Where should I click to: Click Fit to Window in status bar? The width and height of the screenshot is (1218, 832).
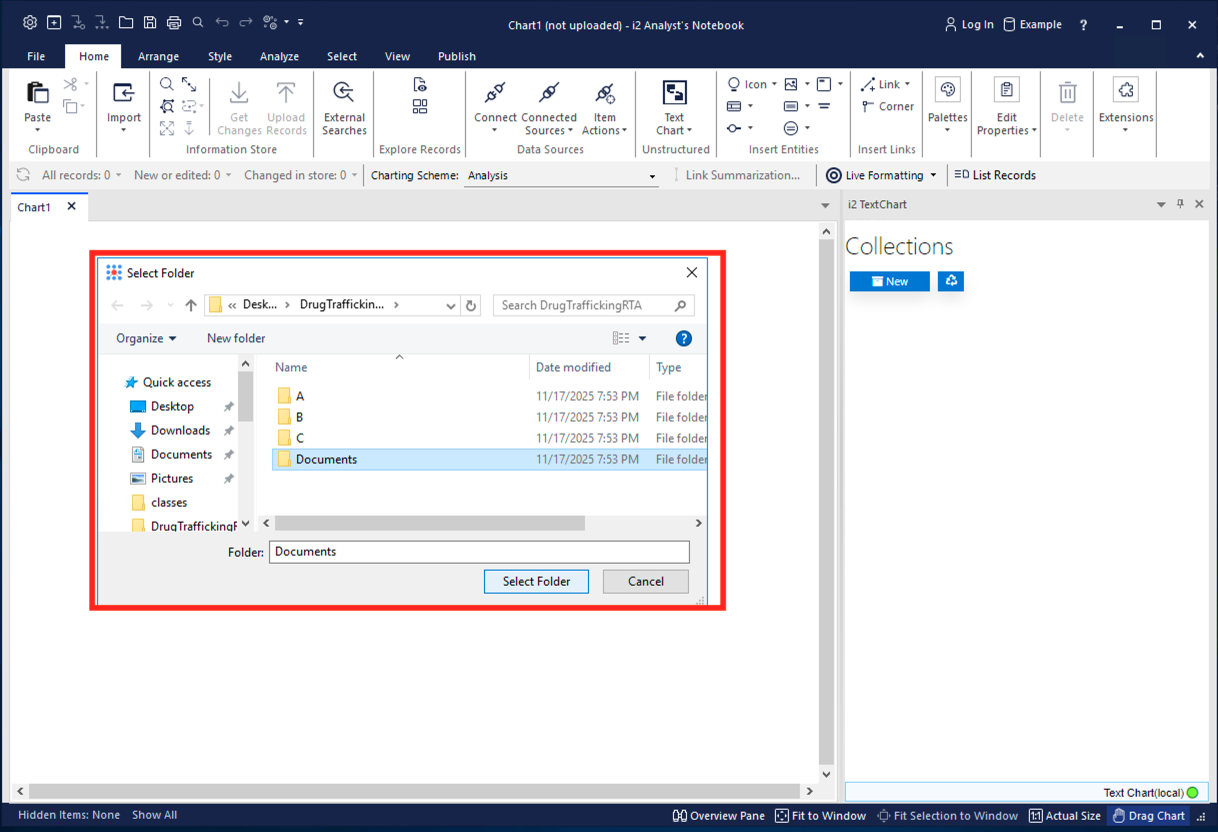pos(820,815)
